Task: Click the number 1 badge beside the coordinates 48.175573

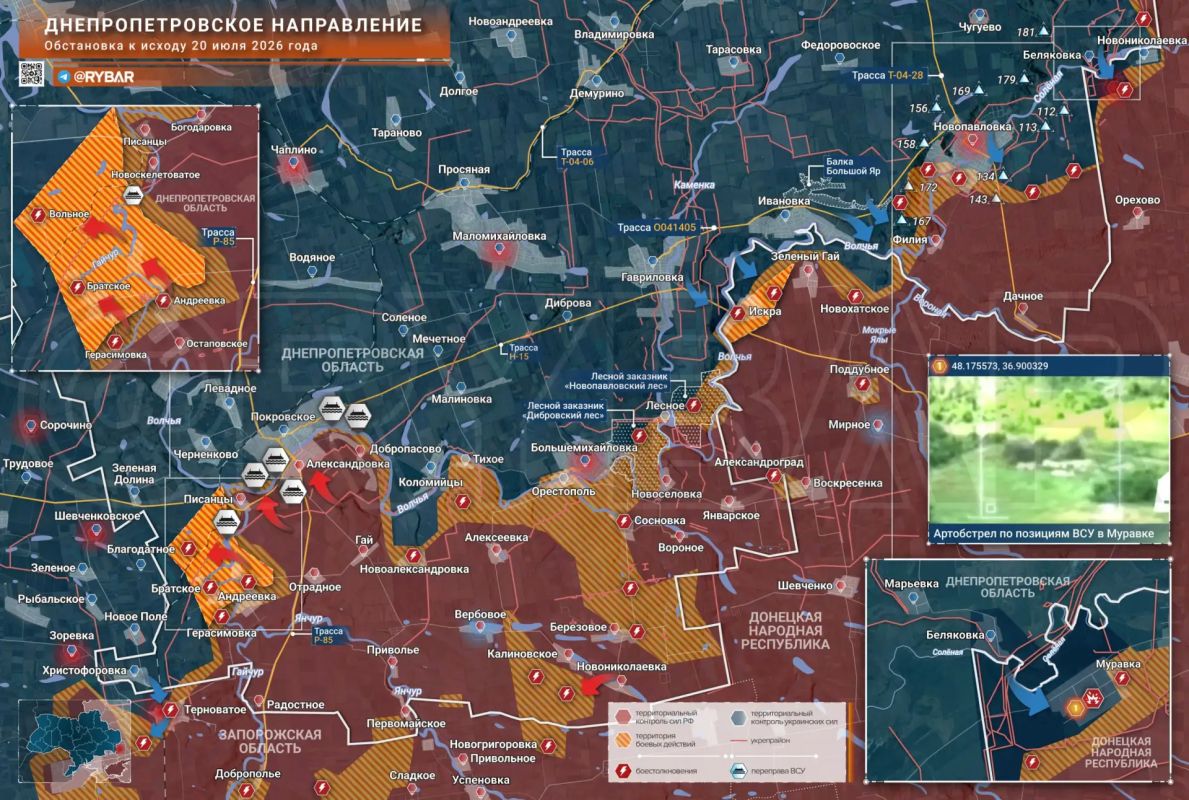Action: tap(939, 366)
